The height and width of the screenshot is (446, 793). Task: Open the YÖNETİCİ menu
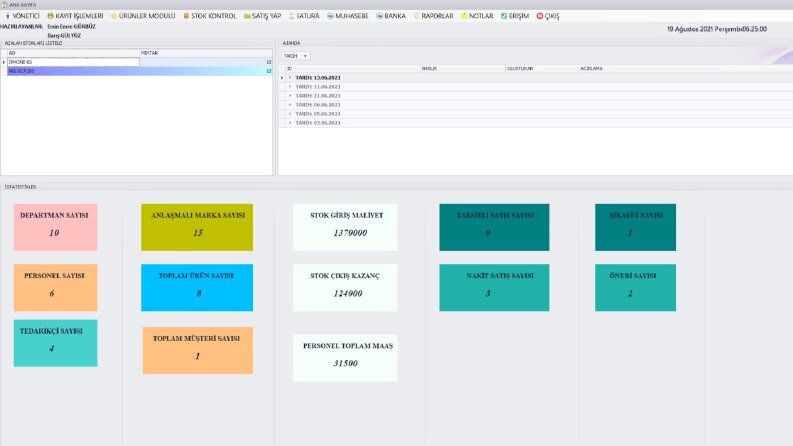22,16
